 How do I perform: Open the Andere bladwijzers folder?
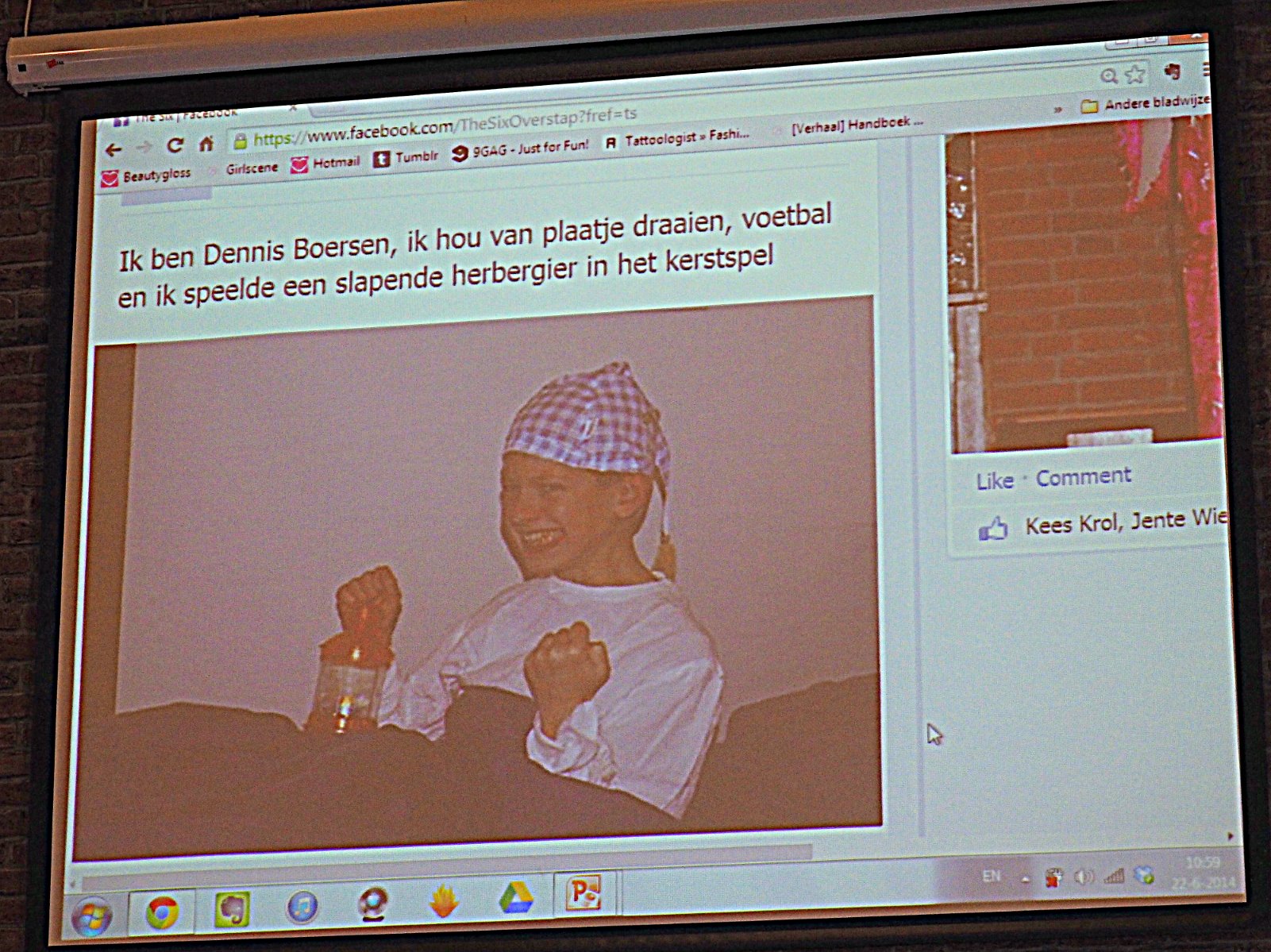[1145, 103]
